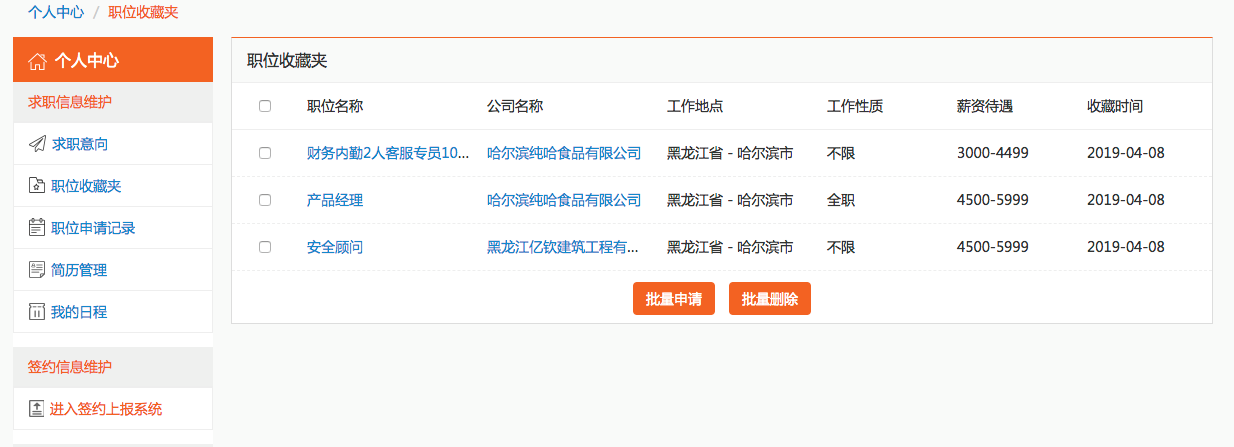Click the notepad icon beside 职位申请记录
The height and width of the screenshot is (447, 1234).
37,228
